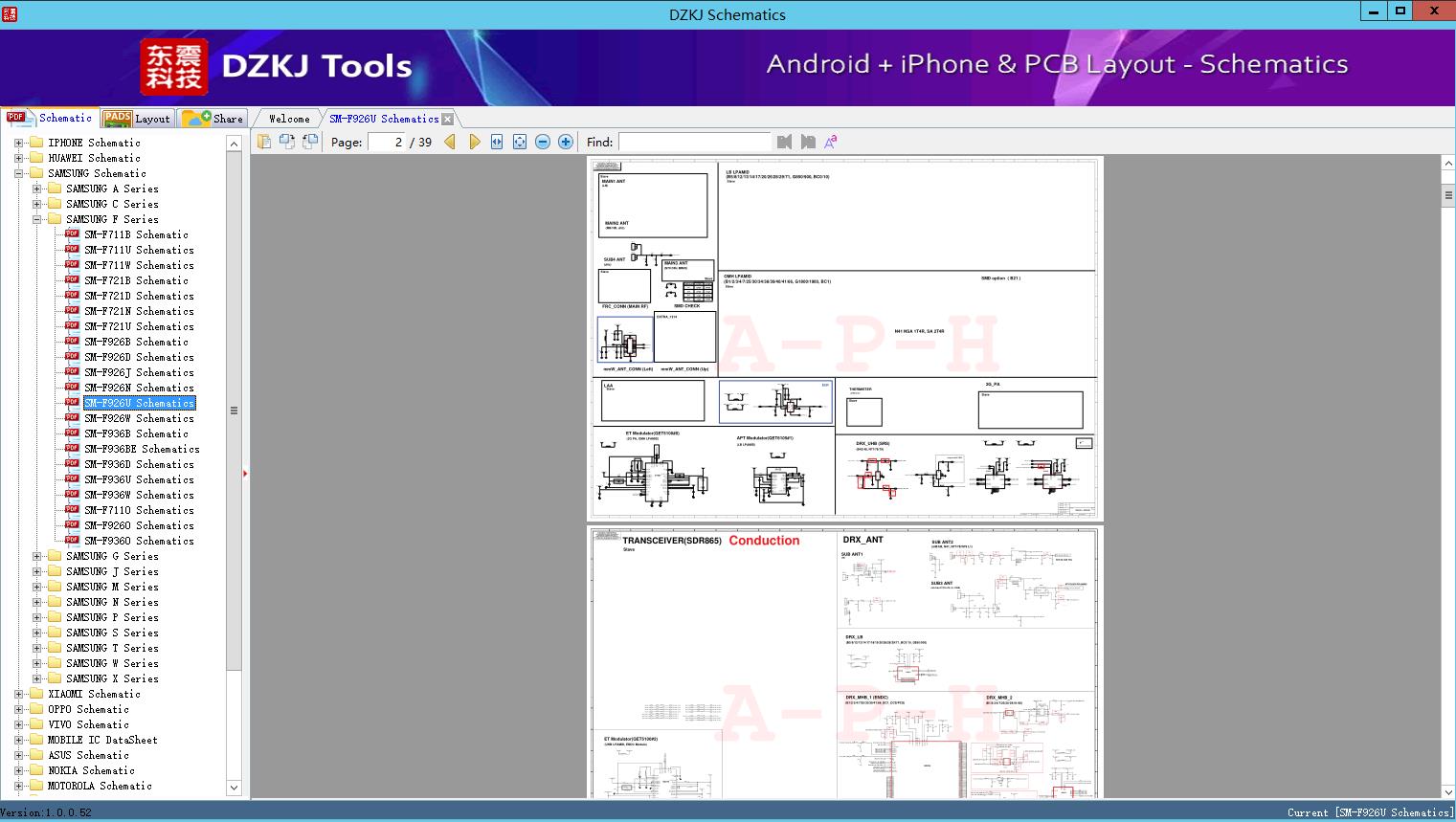The width and height of the screenshot is (1456, 822).
Task: Close the SM-F926U Schematics tab
Action: pyautogui.click(x=447, y=120)
